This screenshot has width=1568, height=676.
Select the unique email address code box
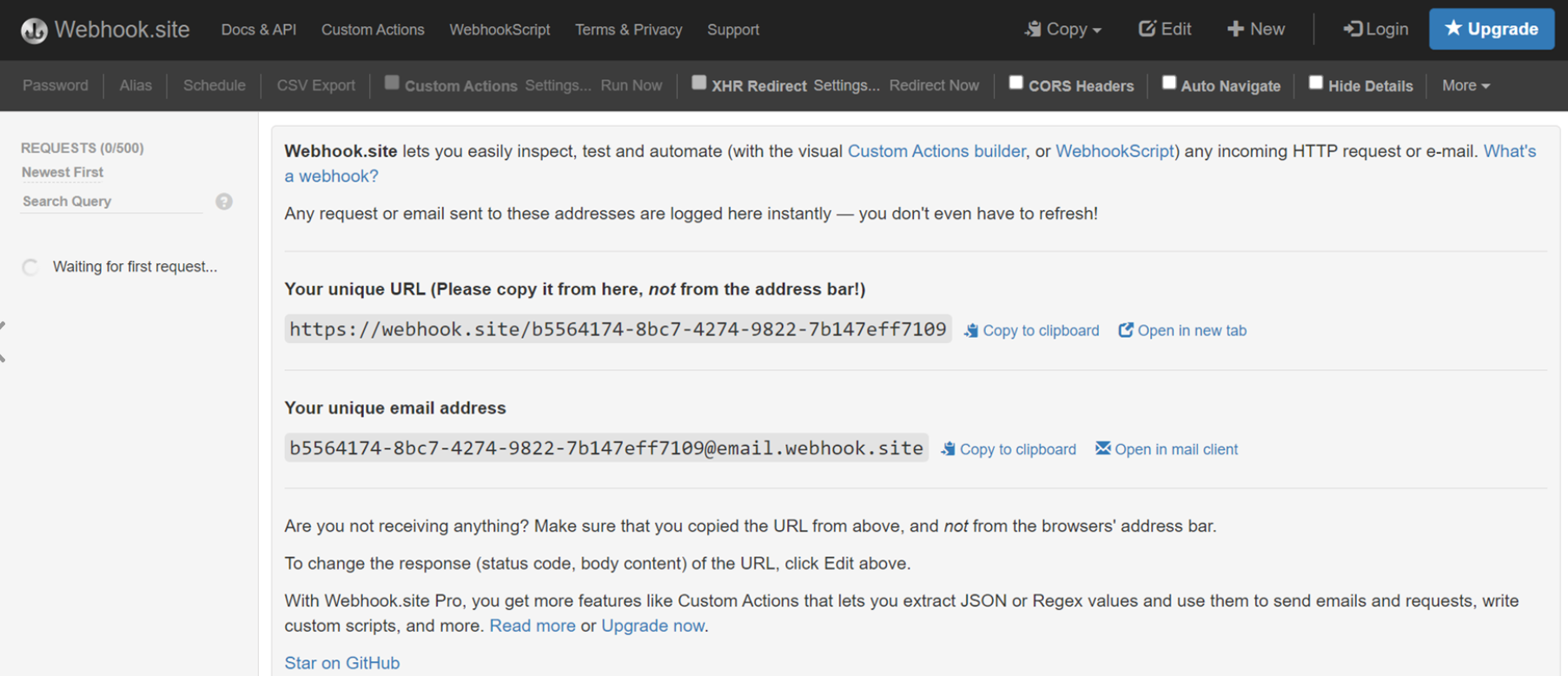606,448
